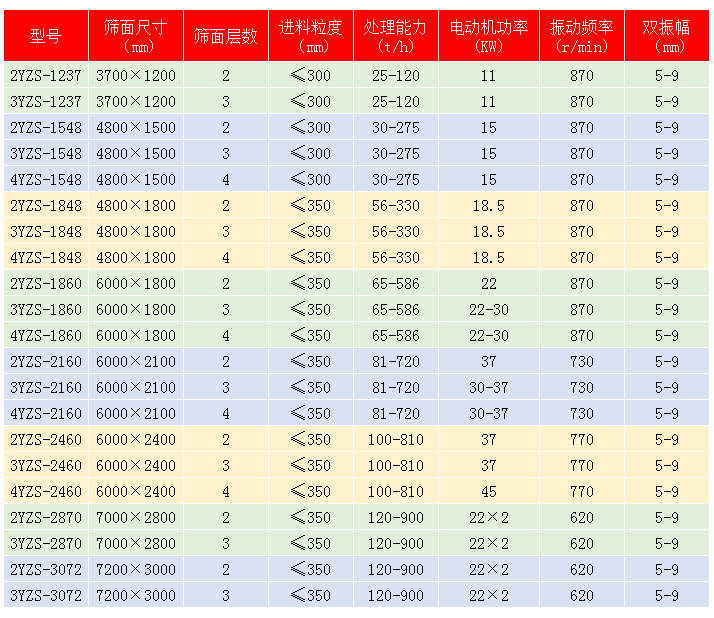The image size is (714, 618).
Task: Select the model cell 2YZS-2160
Action: pyautogui.click(x=46, y=361)
